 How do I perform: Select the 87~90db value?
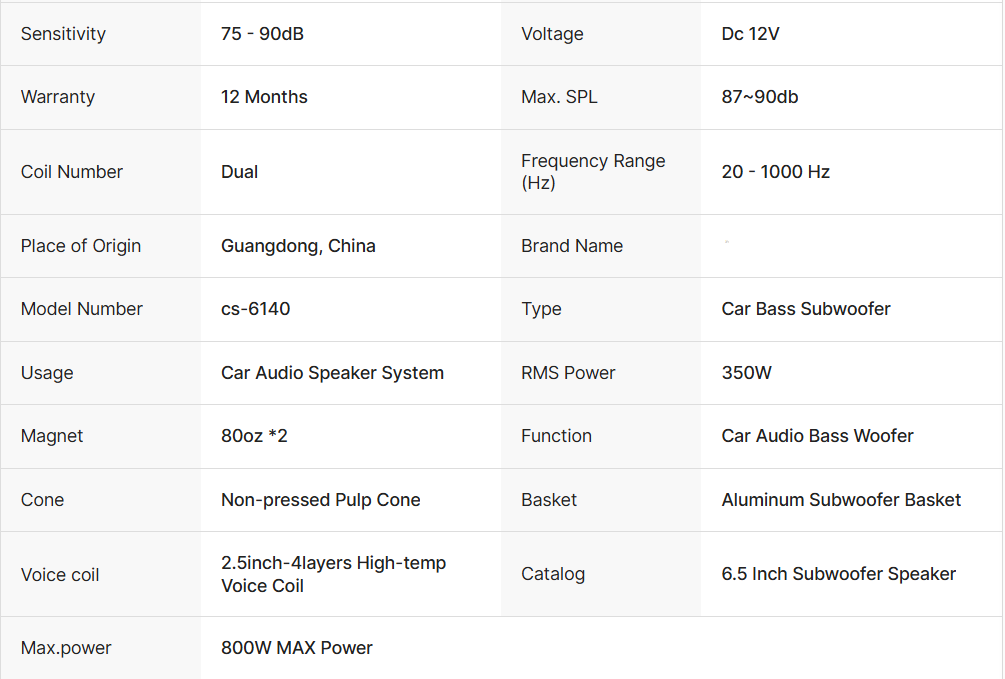tap(759, 97)
